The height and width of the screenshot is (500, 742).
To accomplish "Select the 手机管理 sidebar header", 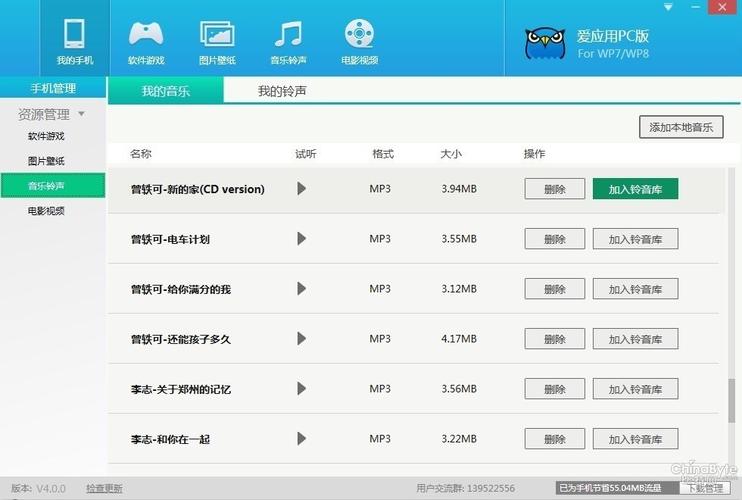I will (53, 88).
